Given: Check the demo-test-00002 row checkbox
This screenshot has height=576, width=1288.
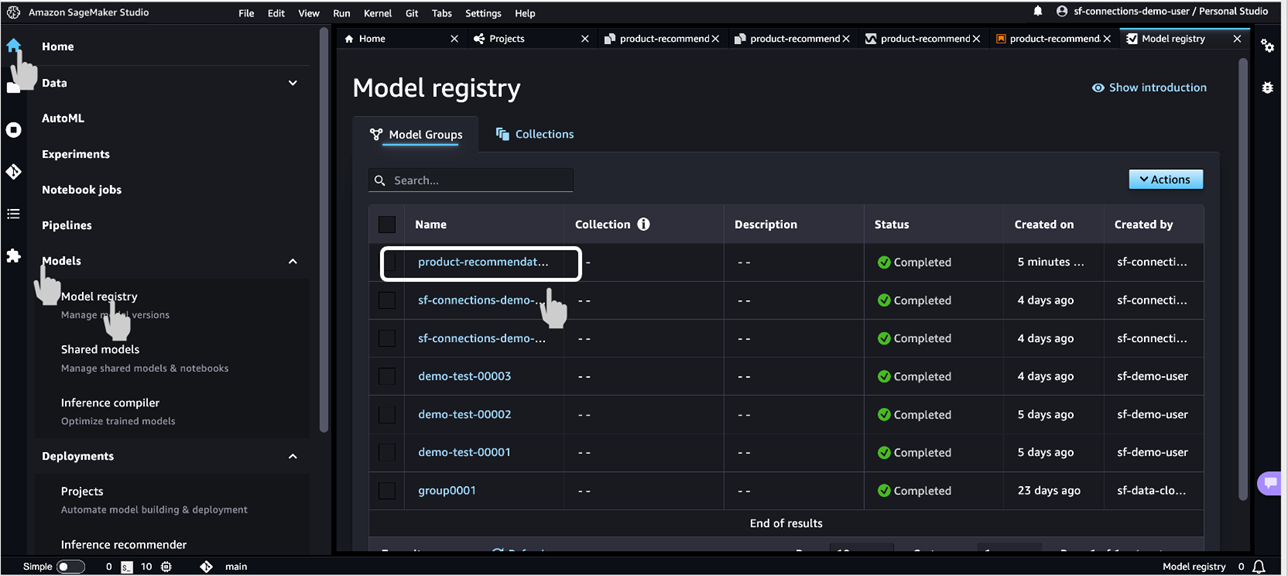Looking at the screenshot, I should tap(387, 415).
